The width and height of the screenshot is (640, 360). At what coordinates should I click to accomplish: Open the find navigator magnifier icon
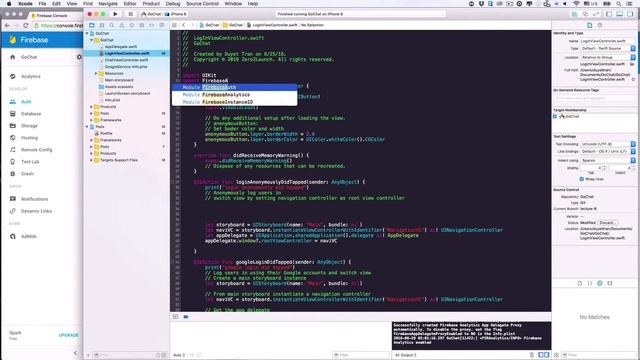pos(111,25)
